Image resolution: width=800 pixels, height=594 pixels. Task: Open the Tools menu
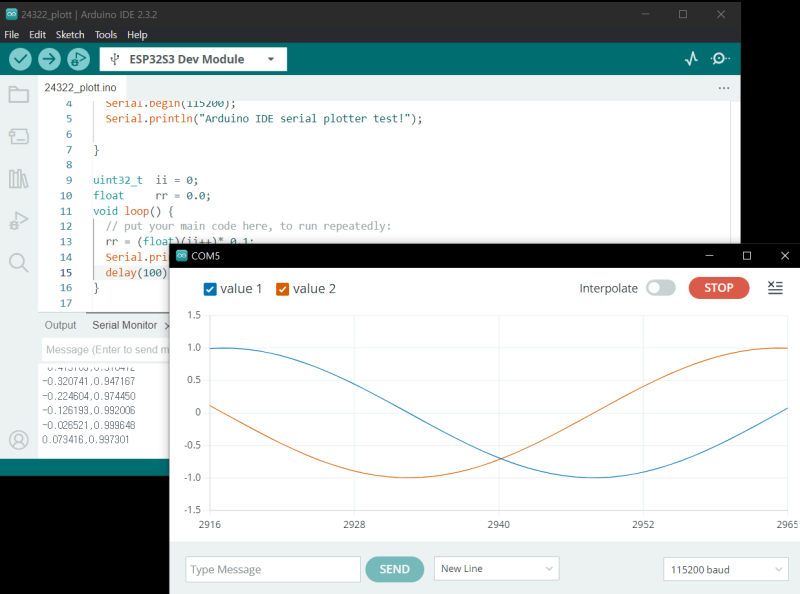[105, 34]
